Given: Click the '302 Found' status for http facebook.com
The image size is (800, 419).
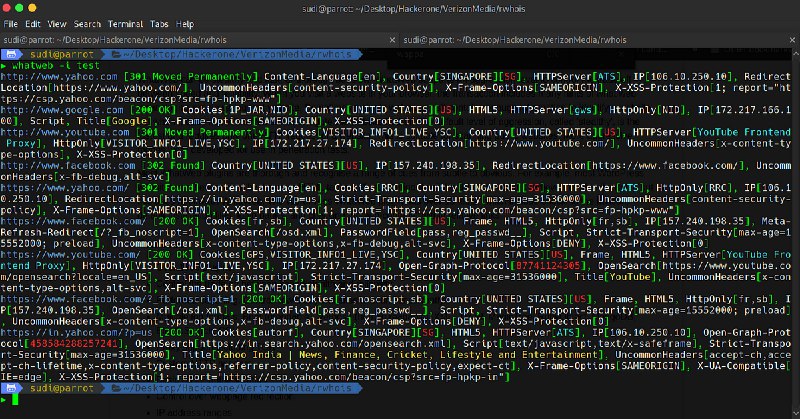Looking at the screenshot, I should tap(173, 165).
